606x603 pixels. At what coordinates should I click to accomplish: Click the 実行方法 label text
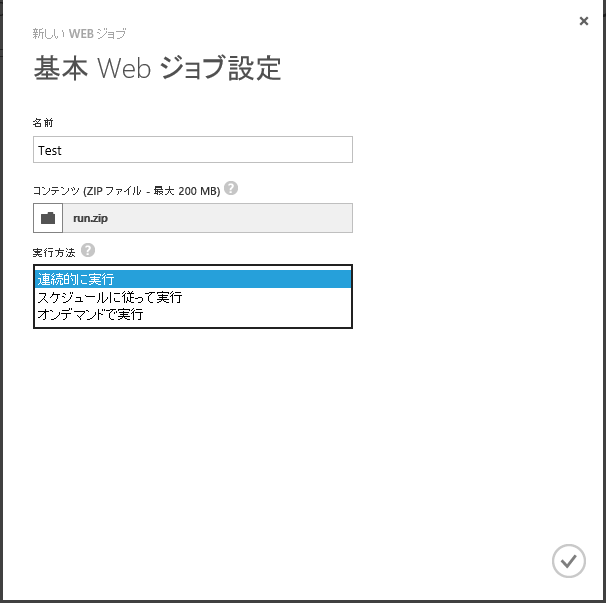[54, 253]
